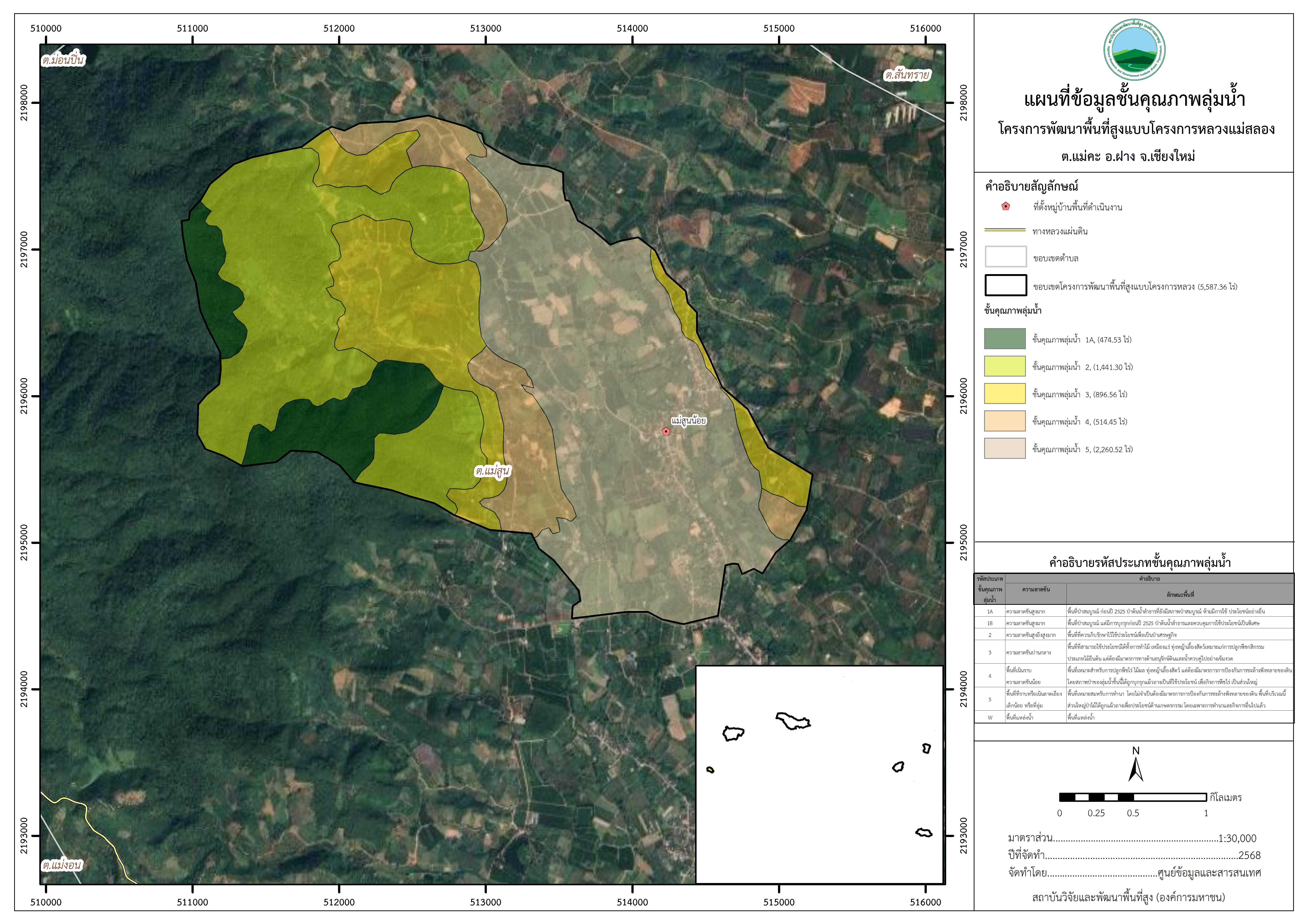Click the green 1A watershed class swatch
This screenshot has height=924, width=1306.
click(x=1005, y=339)
